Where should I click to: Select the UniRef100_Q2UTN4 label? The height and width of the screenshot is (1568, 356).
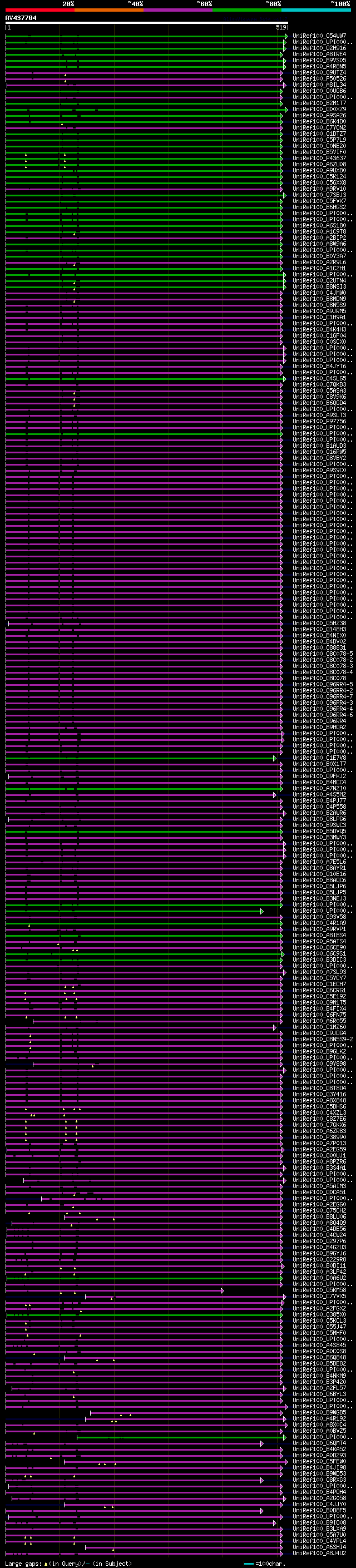click(x=319, y=280)
